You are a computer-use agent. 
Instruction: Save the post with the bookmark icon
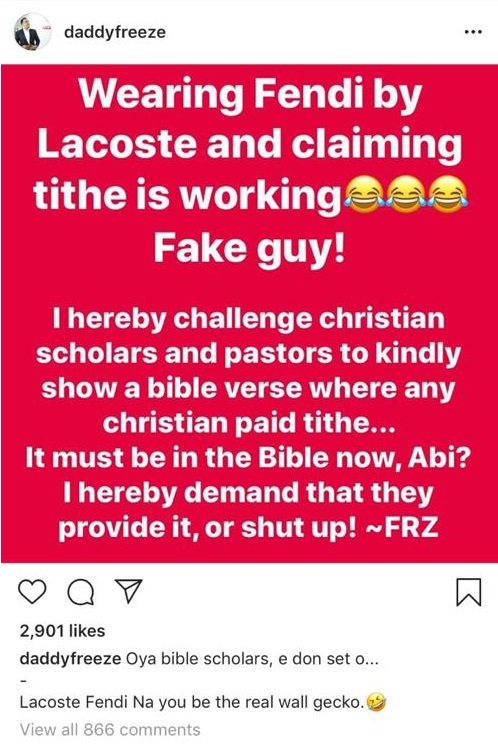pyautogui.click(x=469, y=592)
